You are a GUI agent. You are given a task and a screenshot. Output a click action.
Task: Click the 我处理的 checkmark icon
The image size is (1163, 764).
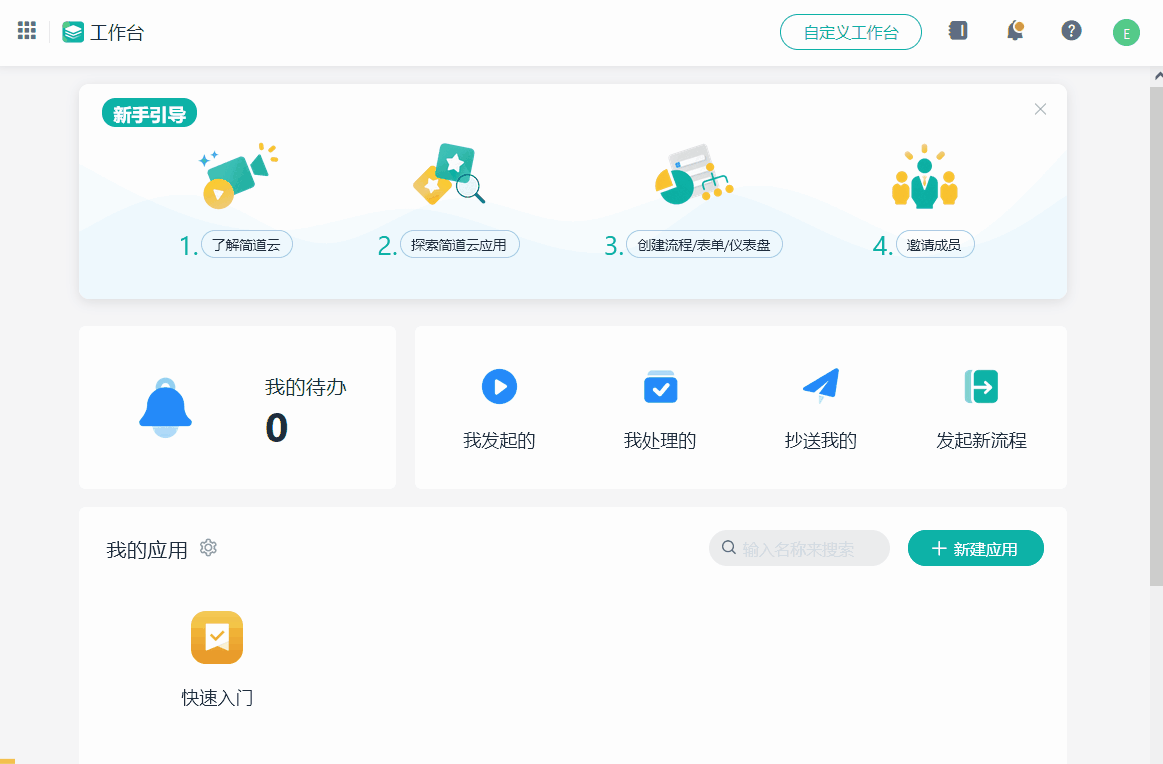click(x=660, y=386)
